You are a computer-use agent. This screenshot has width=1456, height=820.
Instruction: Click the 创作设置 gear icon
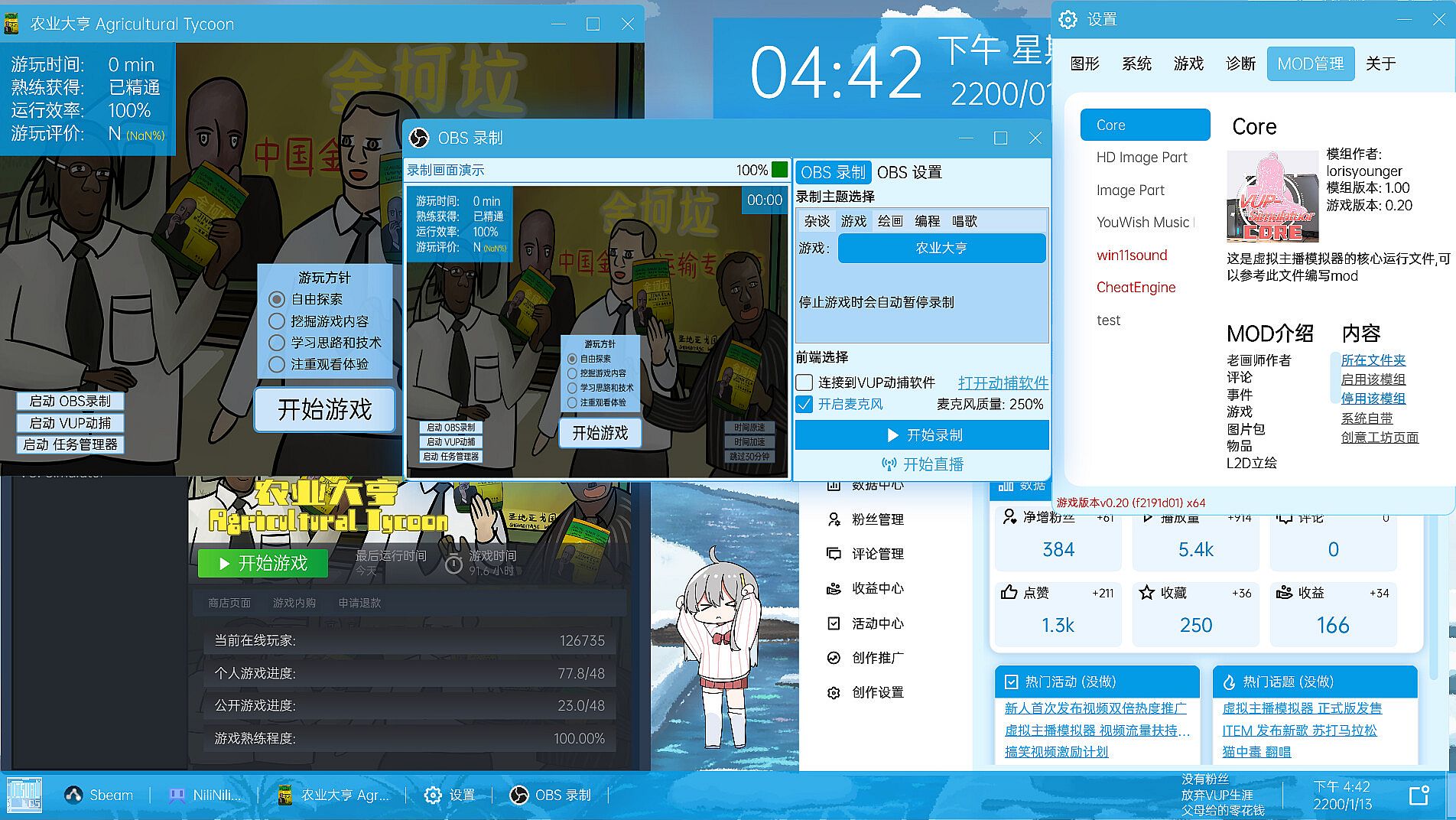click(x=834, y=692)
